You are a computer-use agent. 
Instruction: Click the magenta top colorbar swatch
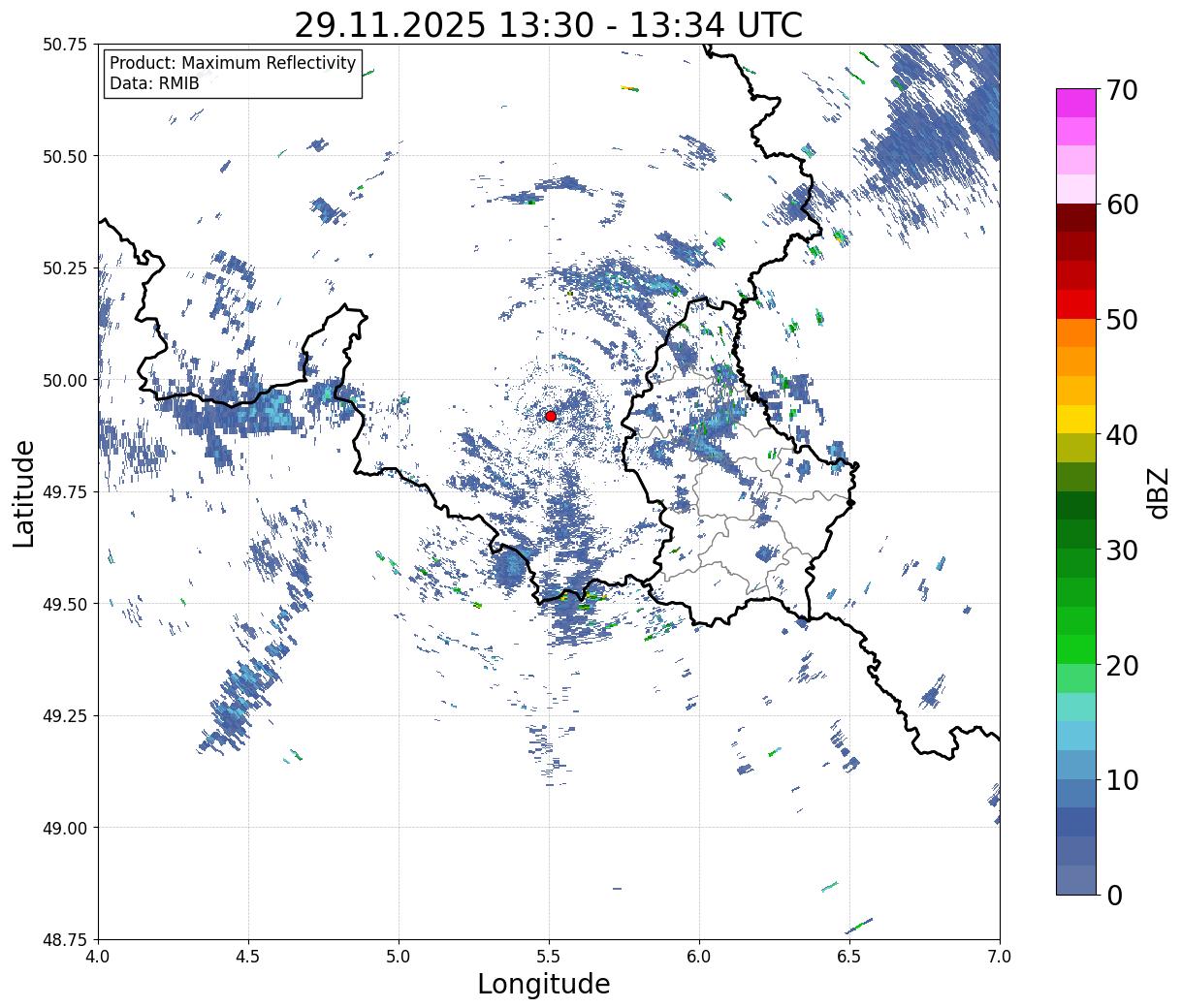1076,103
